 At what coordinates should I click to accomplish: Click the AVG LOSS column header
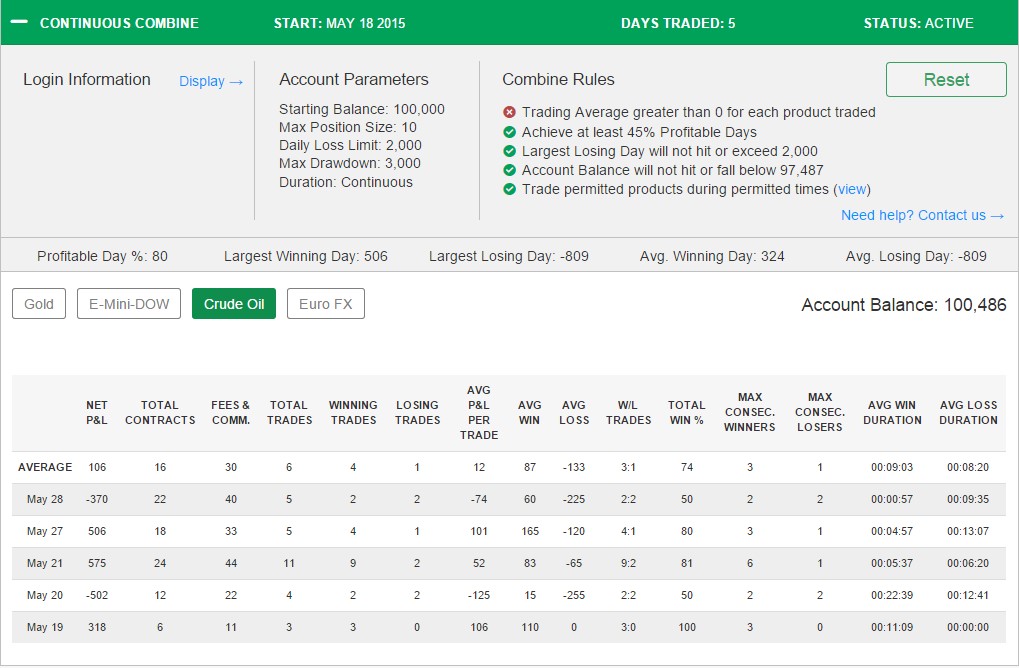(574, 413)
